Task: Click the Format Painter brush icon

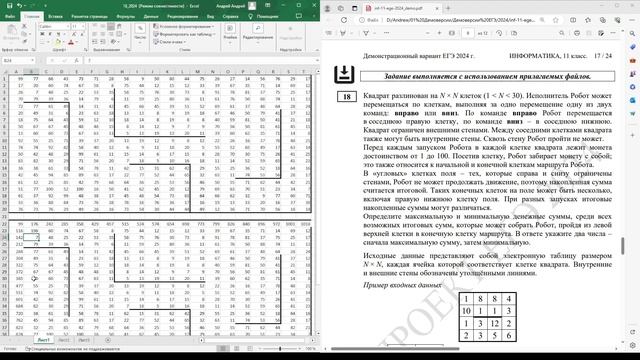Action: coord(24,41)
